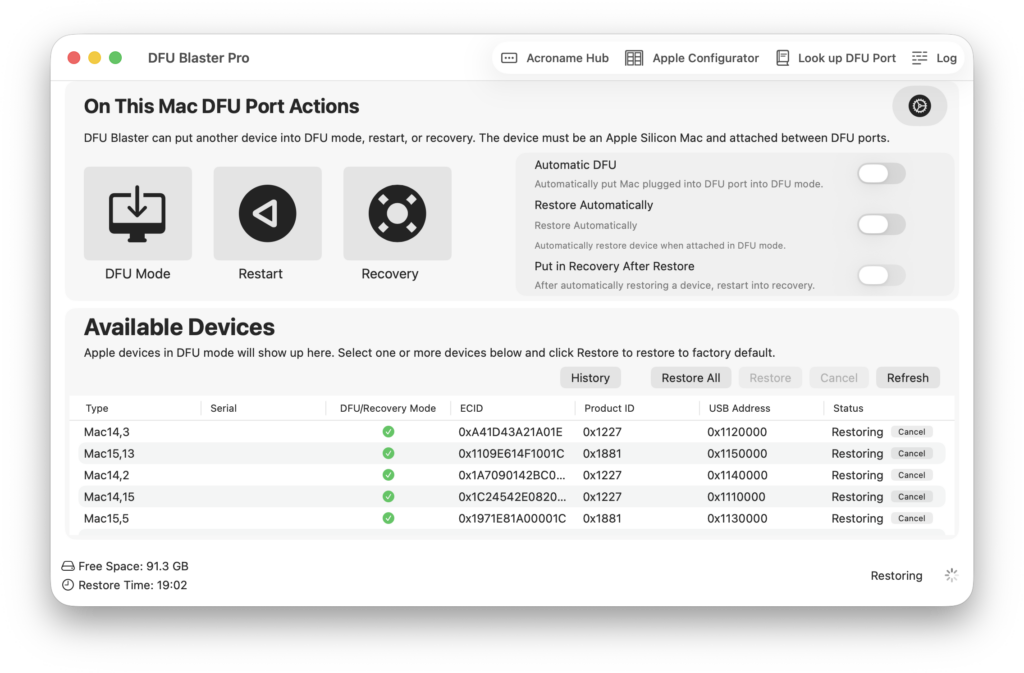Click the Recovery lifebuoy icon
Screen dimensions: 1024x673
coord(397,213)
